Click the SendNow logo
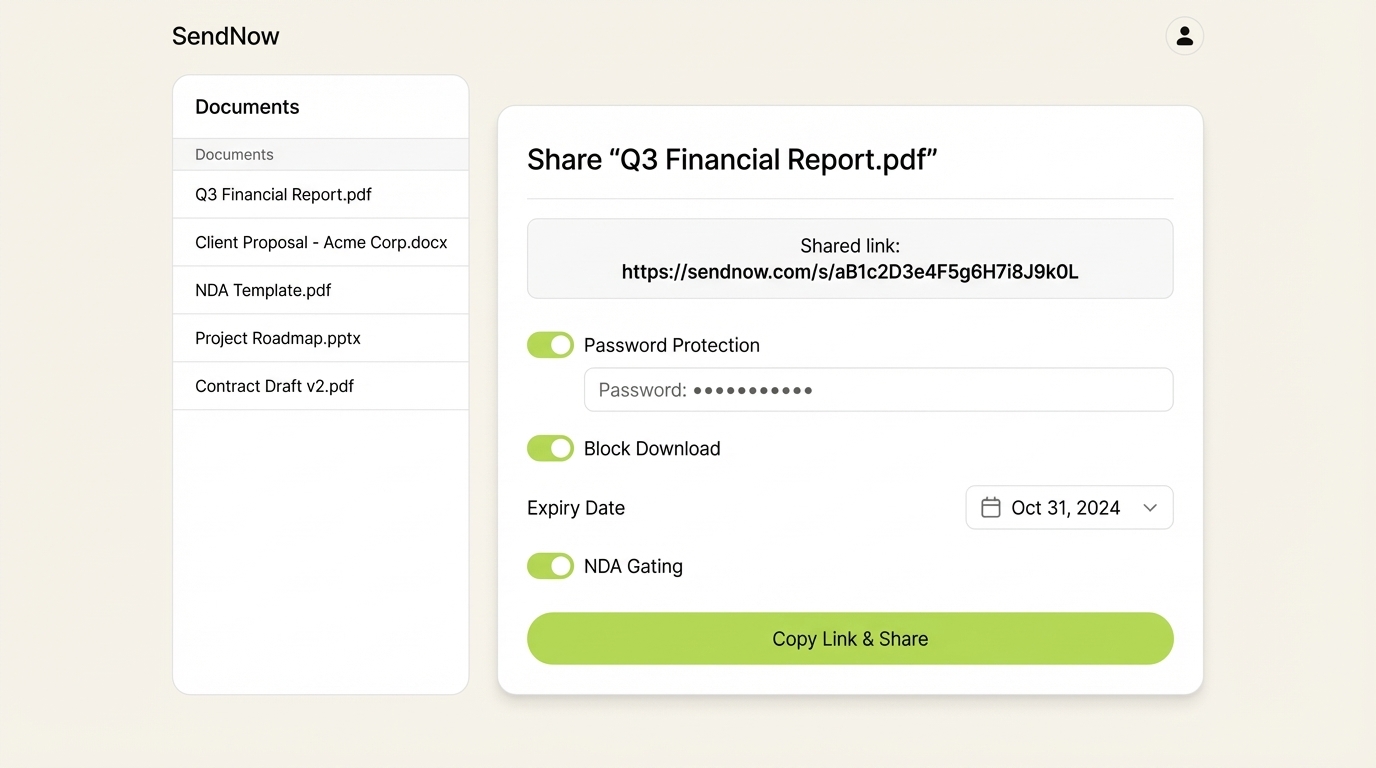The width and height of the screenshot is (1376, 768). pos(225,35)
